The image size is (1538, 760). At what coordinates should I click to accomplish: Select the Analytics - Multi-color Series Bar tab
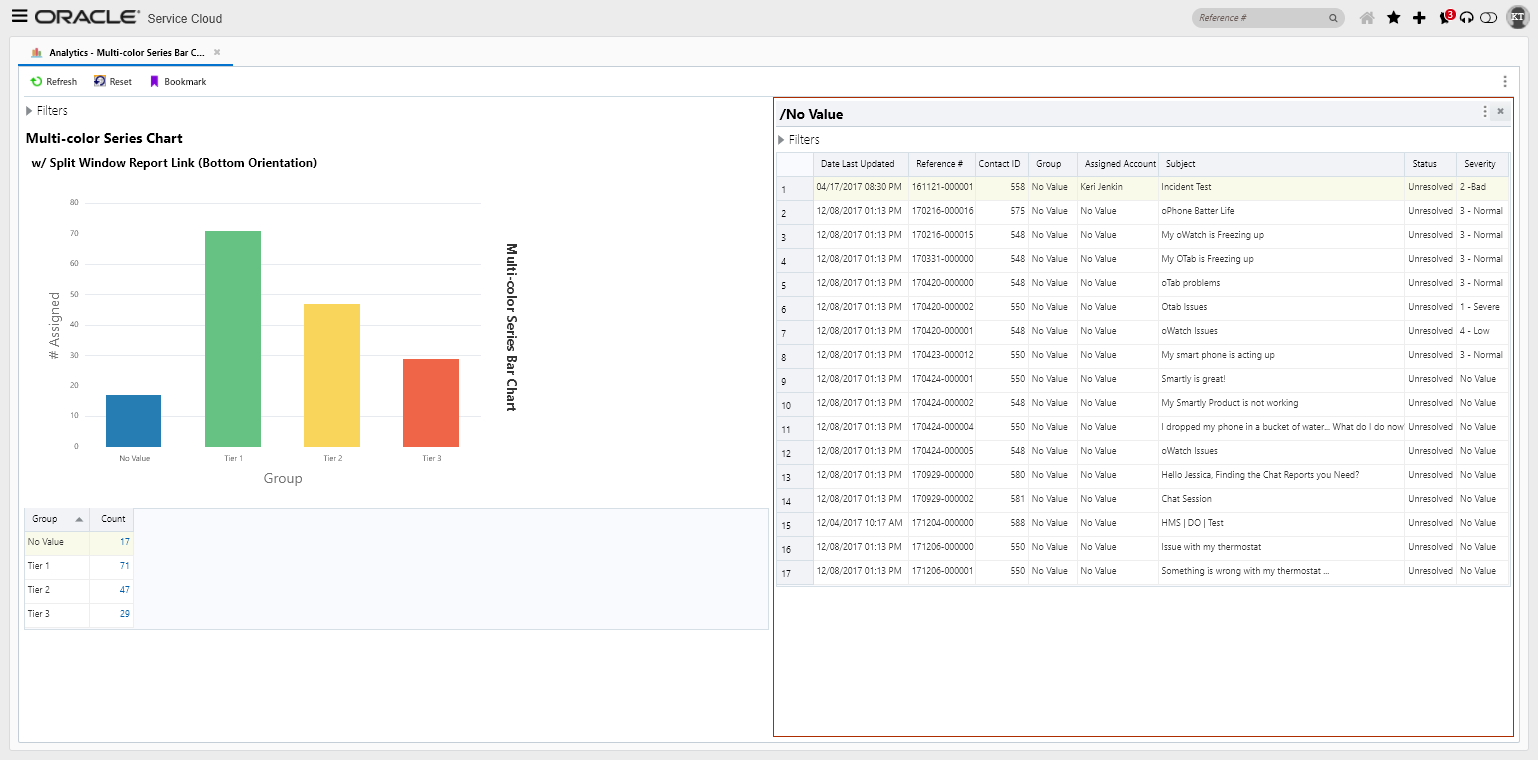(120, 51)
